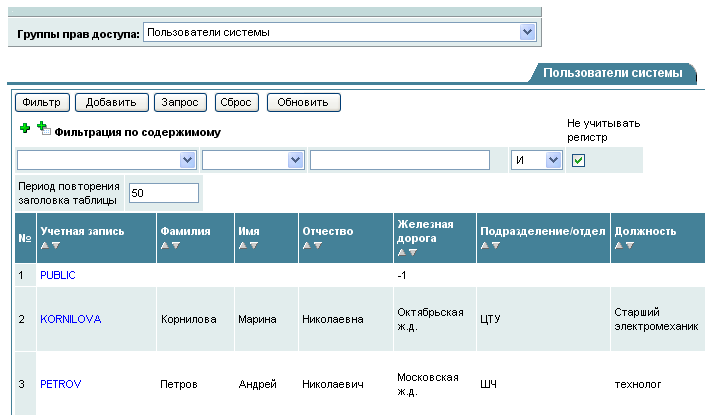Click the header repeat period field

pyautogui.click(x=164, y=193)
